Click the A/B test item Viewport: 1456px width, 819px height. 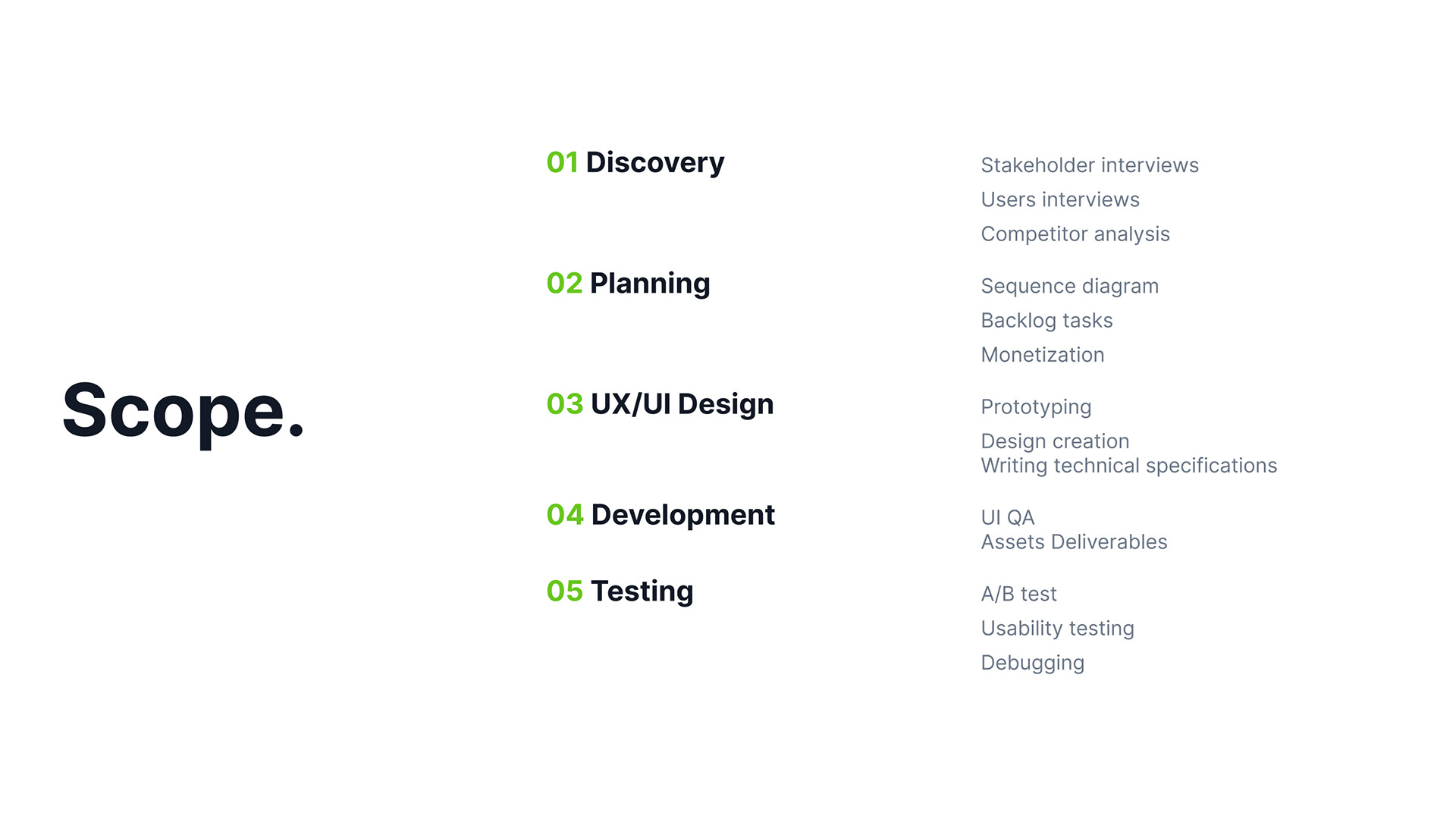click(x=1018, y=594)
